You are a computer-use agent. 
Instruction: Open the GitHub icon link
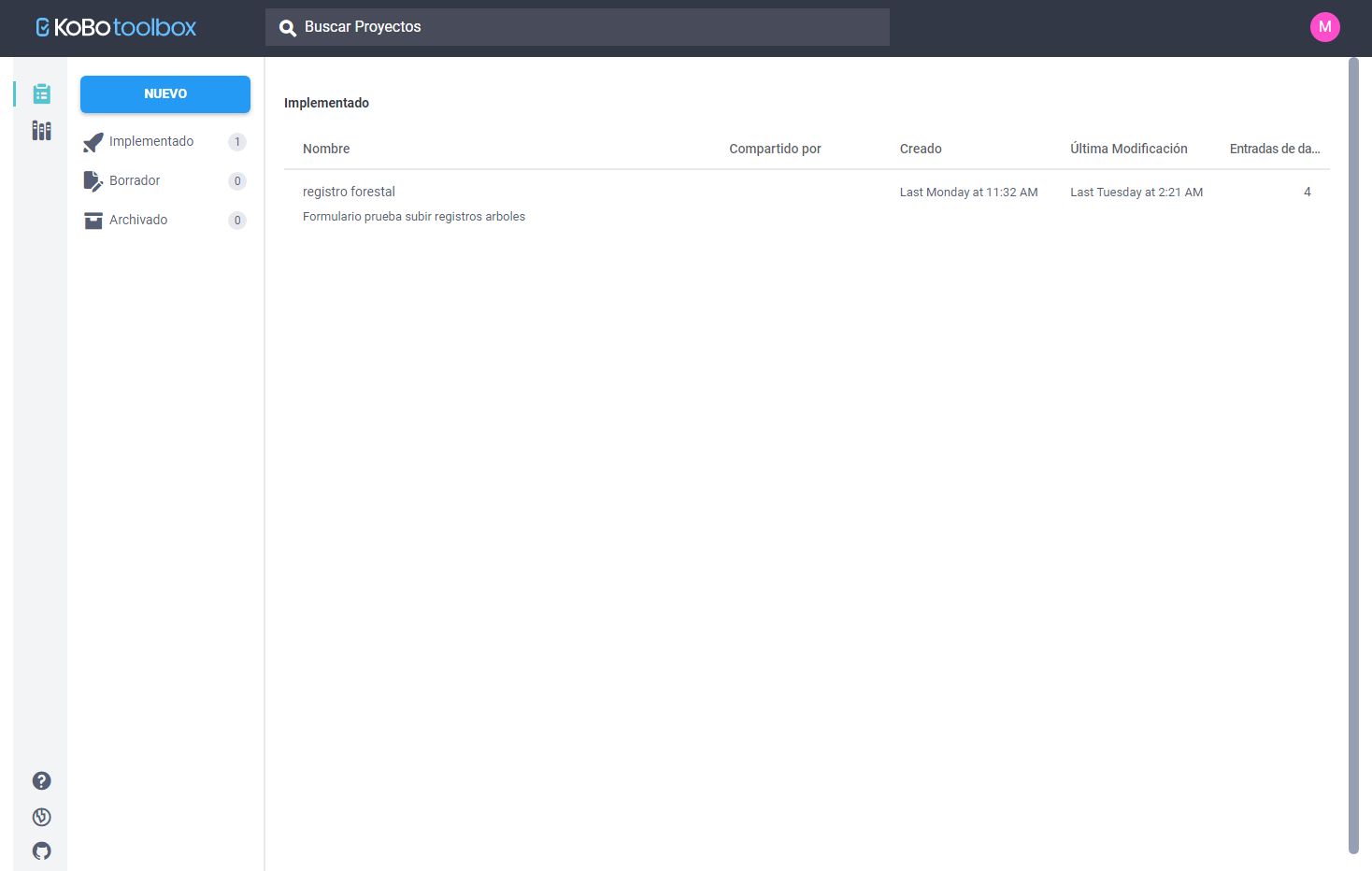coord(41,850)
